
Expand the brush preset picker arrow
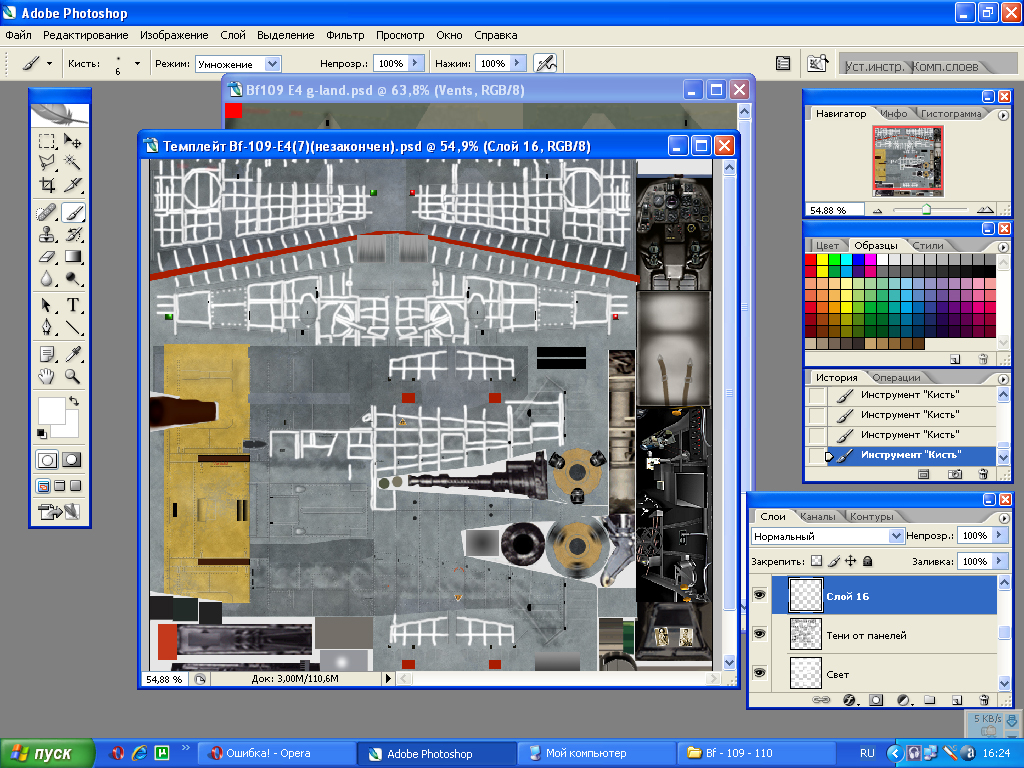point(137,63)
